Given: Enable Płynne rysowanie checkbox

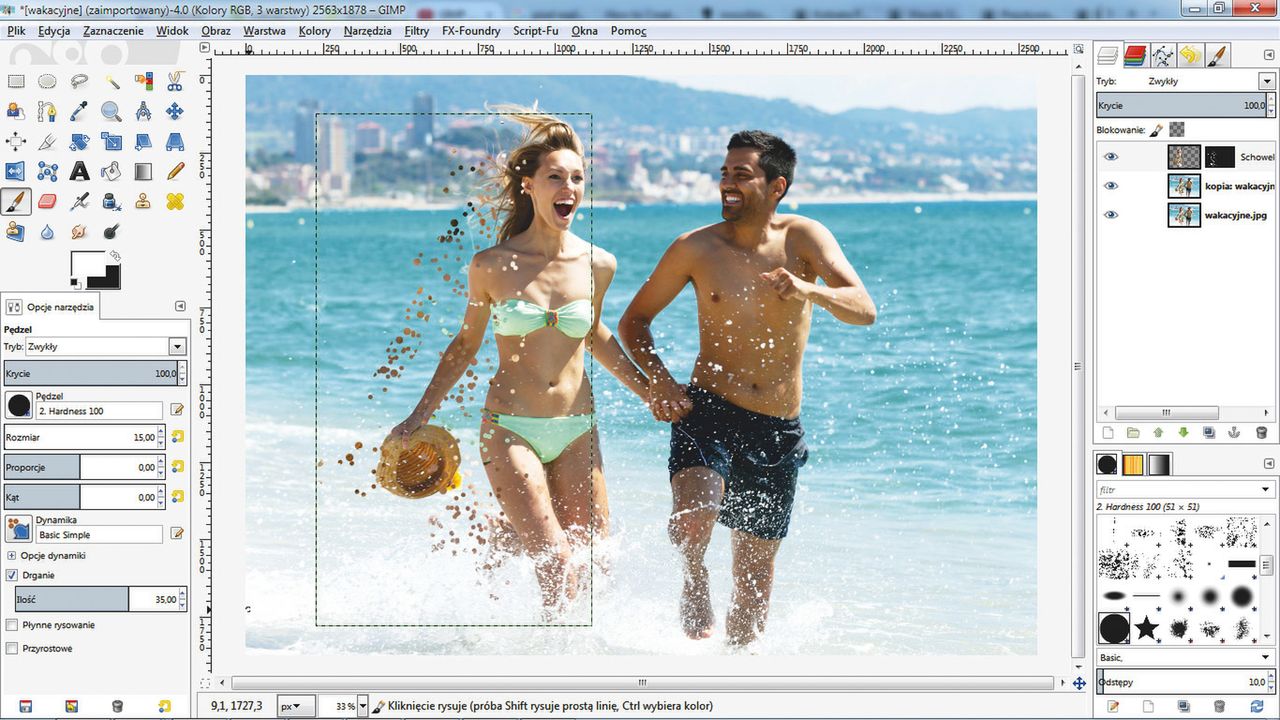Looking at the screenshot, I should (12, 625).
